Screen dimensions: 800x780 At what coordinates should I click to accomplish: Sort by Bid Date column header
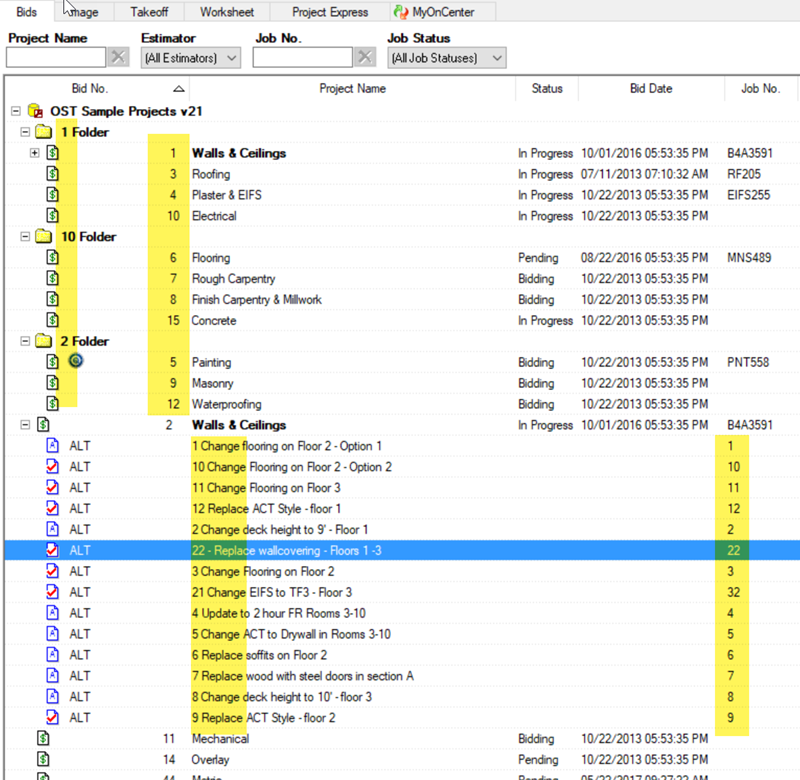[x=651, y=89]
